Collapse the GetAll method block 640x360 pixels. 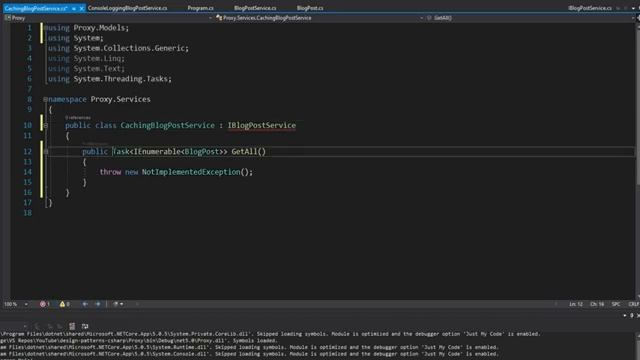click(x=45, y=151)
